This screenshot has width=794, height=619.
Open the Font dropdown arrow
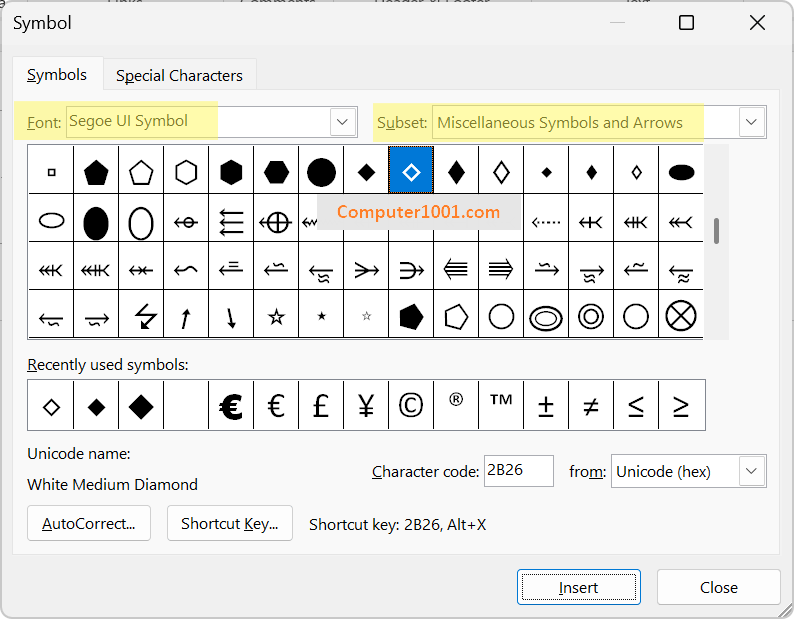(342, 122)
